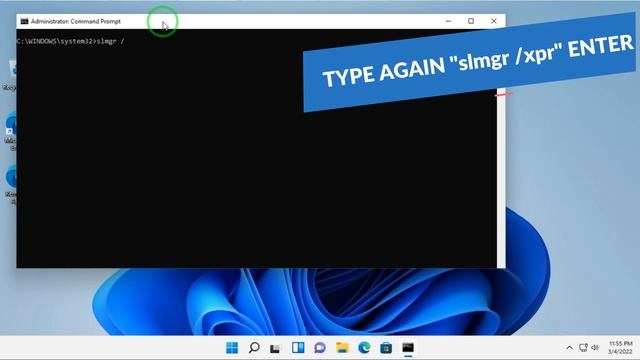Viewport: 640px width, 360px height.
Task: Open the Windows Start menu
Action: pos(232,348)
